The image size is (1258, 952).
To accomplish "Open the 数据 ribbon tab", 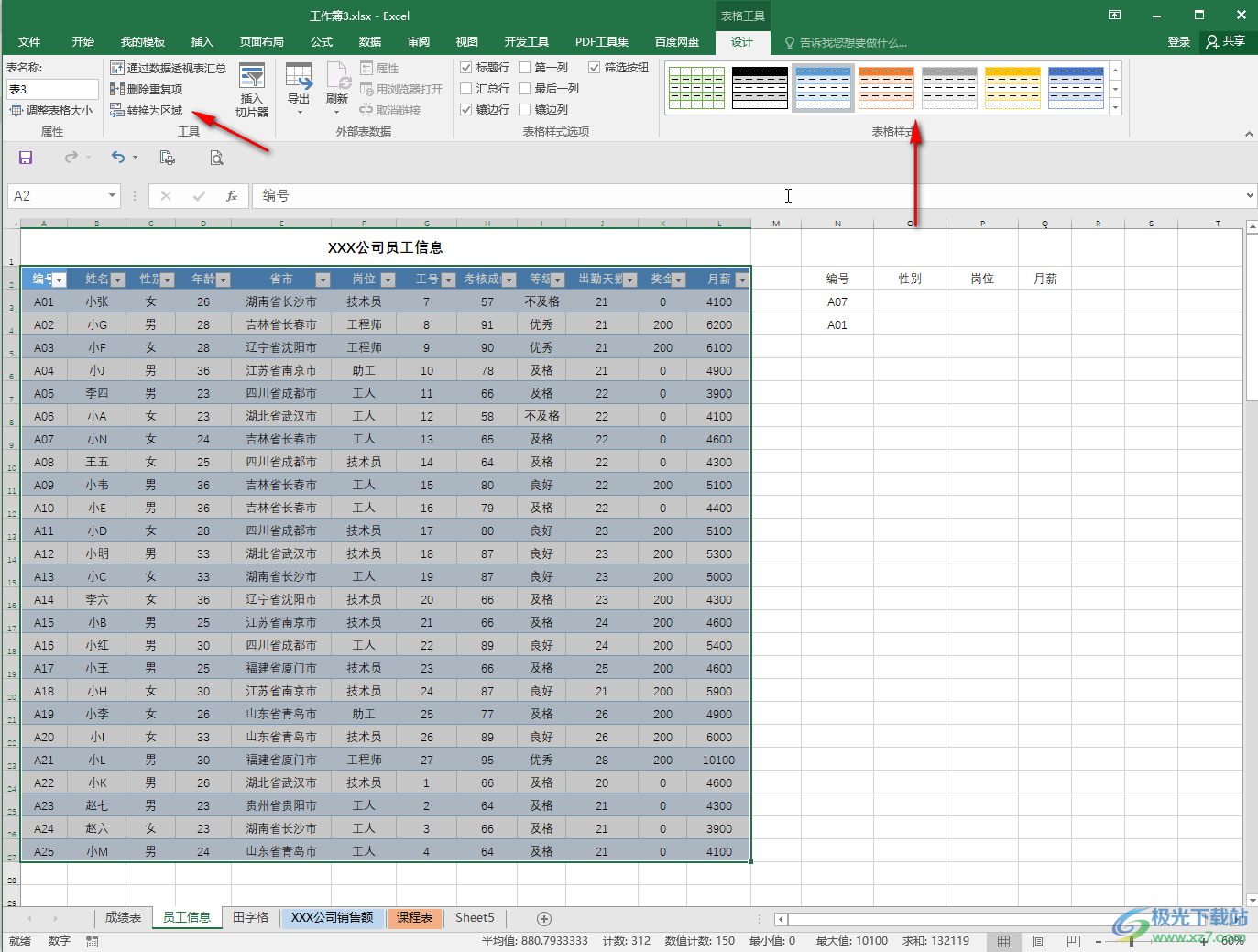I will pos(370,42).
